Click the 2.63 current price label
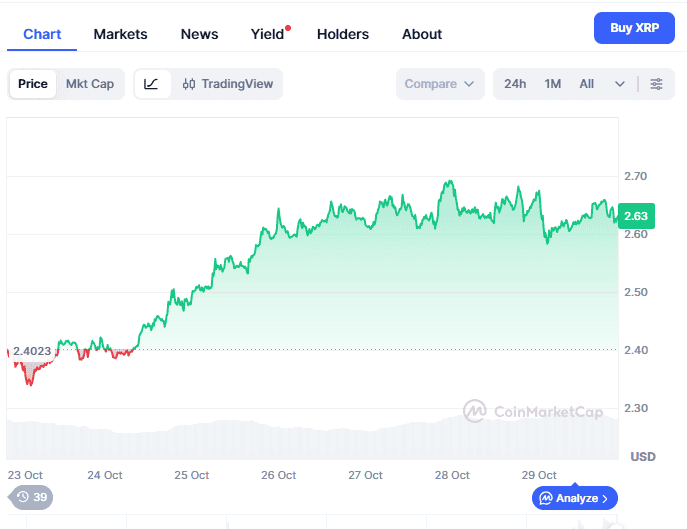Image resolution: width=687 pixels, height=529 pixels. (635, 216)
